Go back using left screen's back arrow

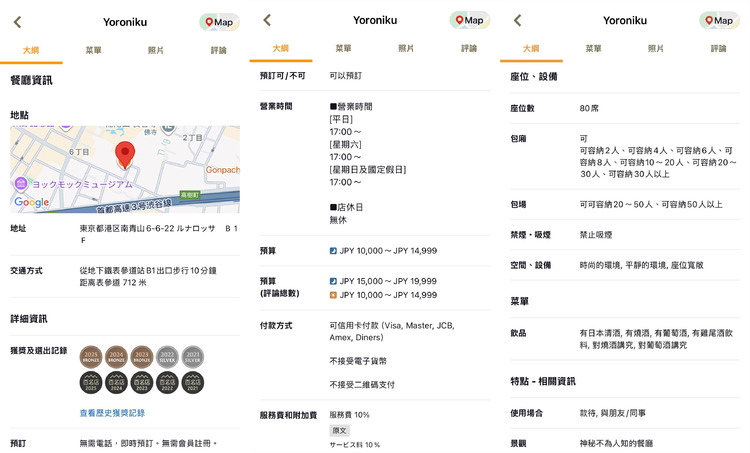(x=18, y=22)
